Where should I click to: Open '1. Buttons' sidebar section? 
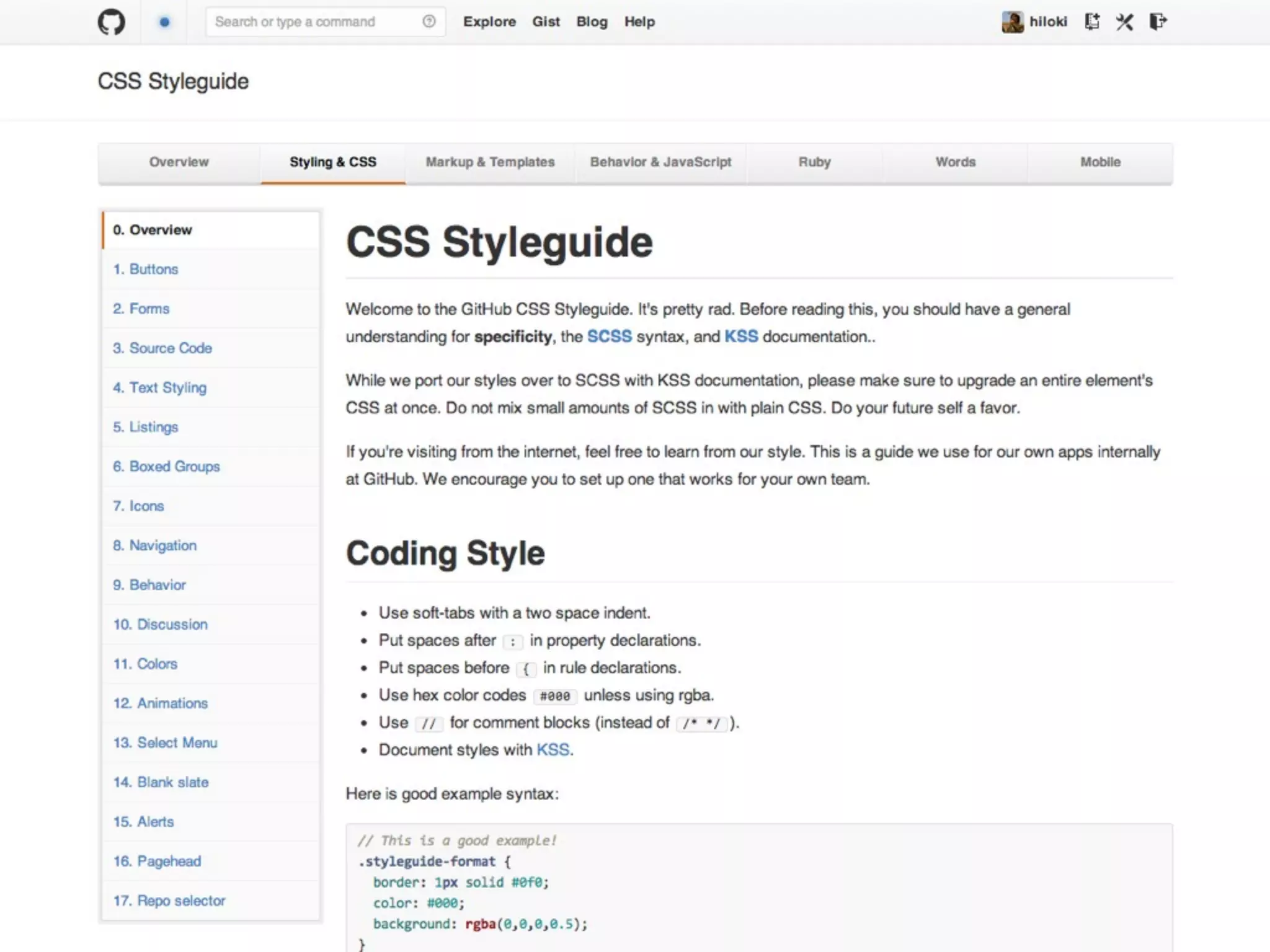211,269
